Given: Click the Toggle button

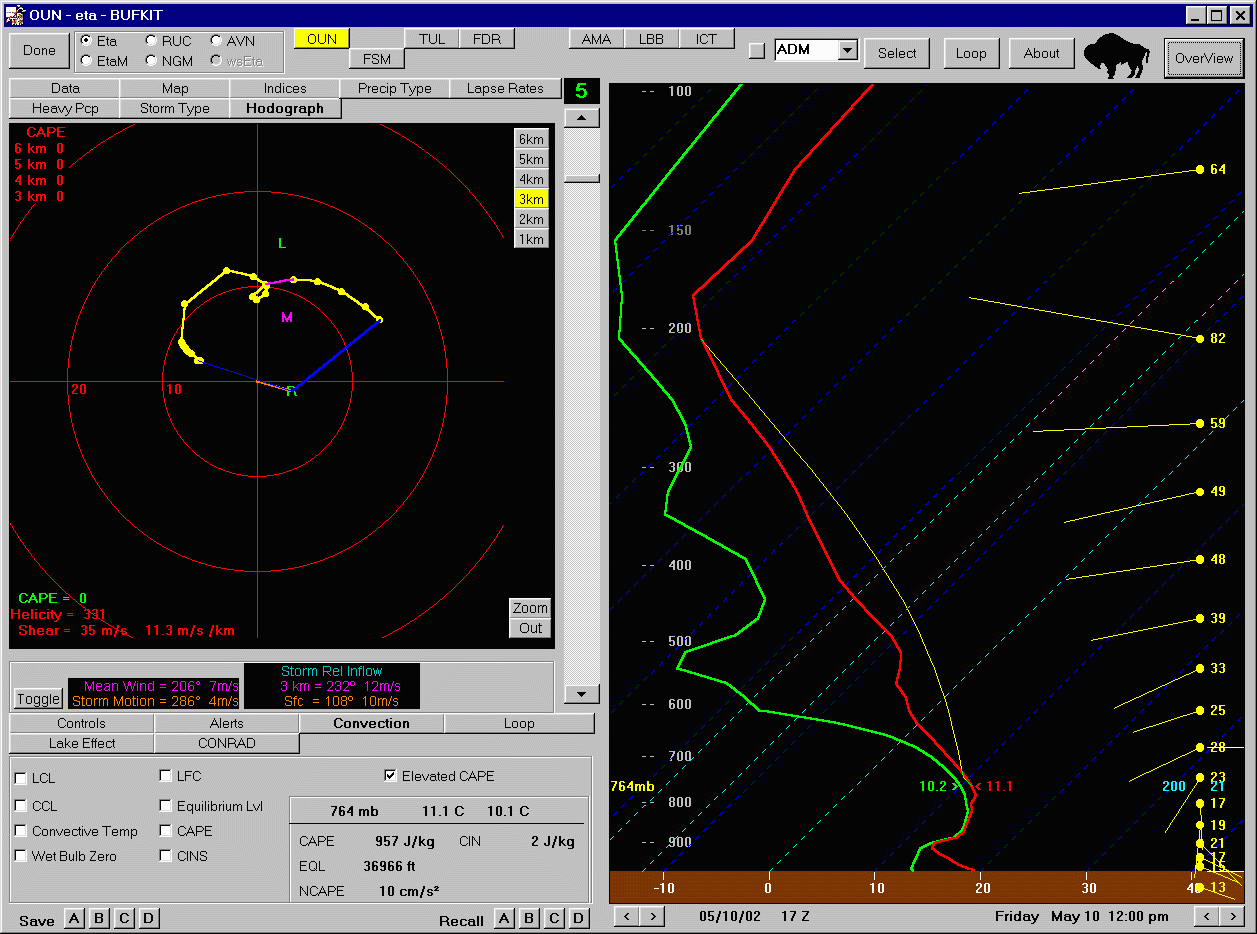Looking at the screenshot, I should [x=38, y=700].
